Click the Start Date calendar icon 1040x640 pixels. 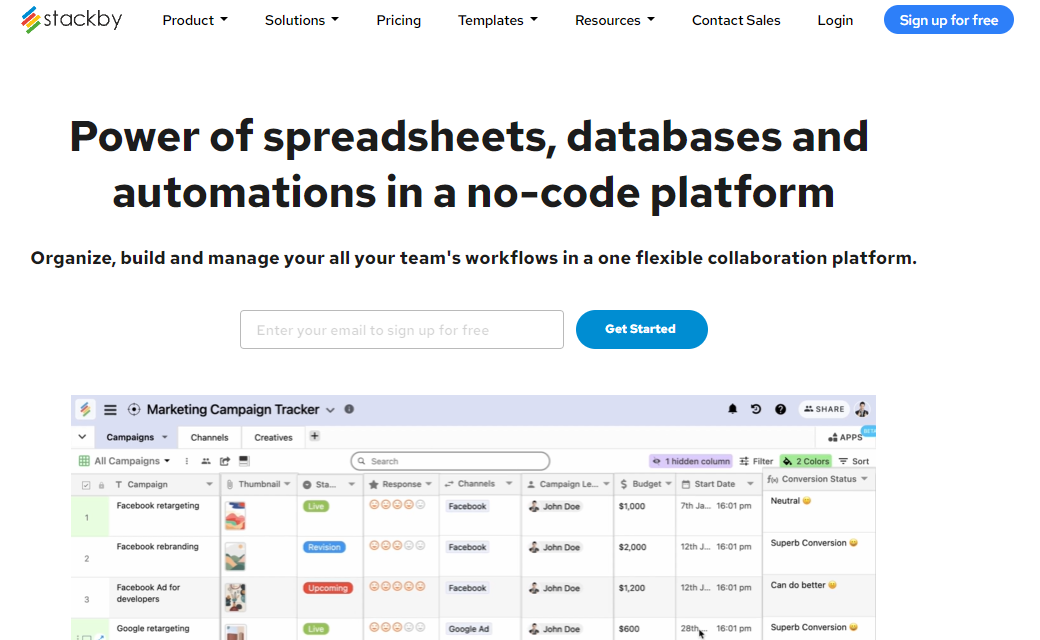click(686, 484)
